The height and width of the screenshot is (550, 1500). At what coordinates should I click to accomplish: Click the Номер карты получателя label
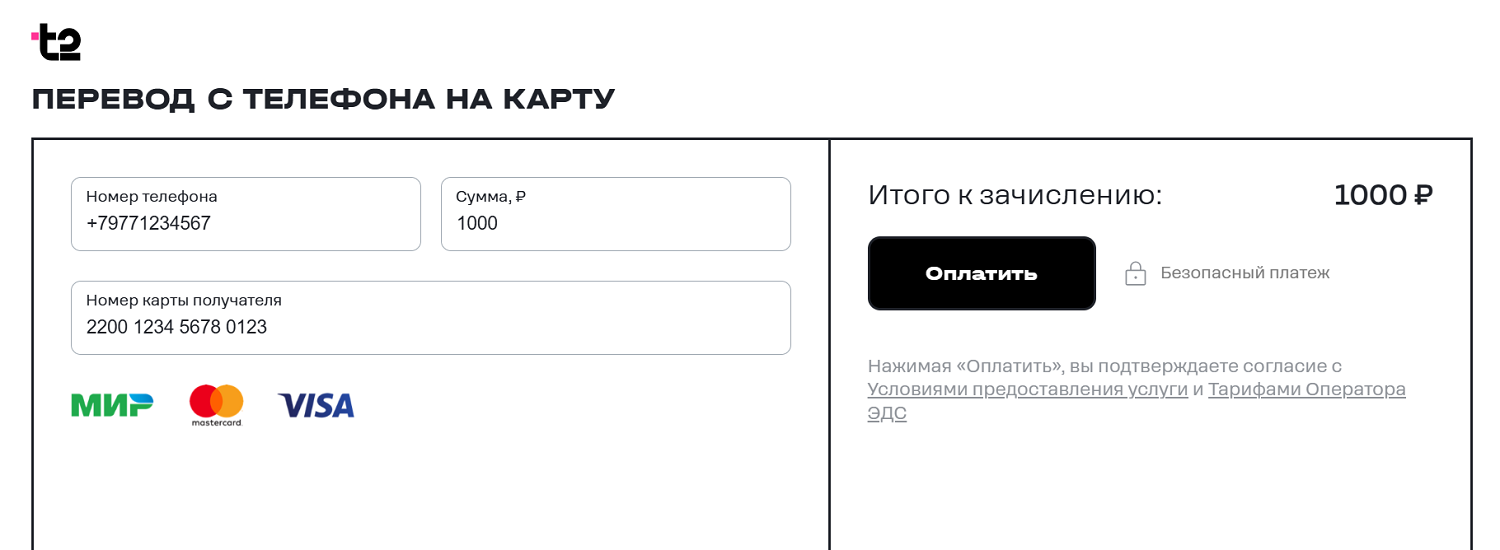(x=184, y=300)
